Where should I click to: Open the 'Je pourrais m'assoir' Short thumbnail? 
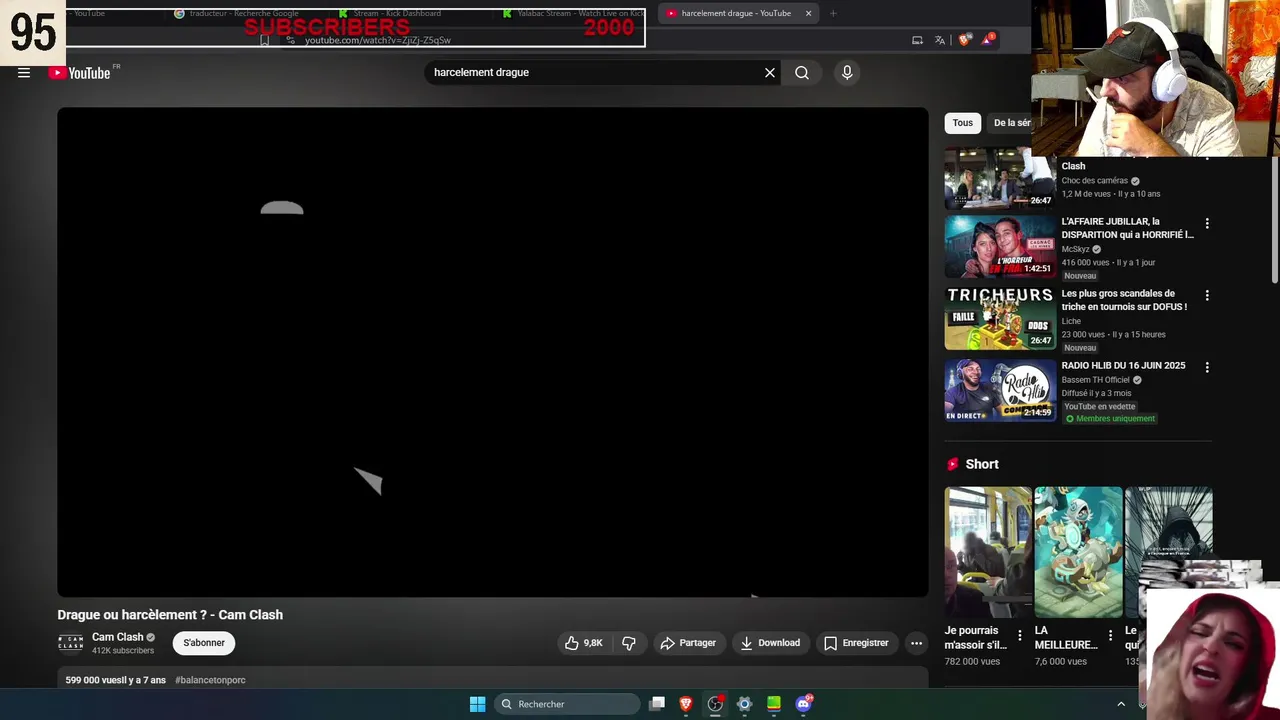coord(988,552)
